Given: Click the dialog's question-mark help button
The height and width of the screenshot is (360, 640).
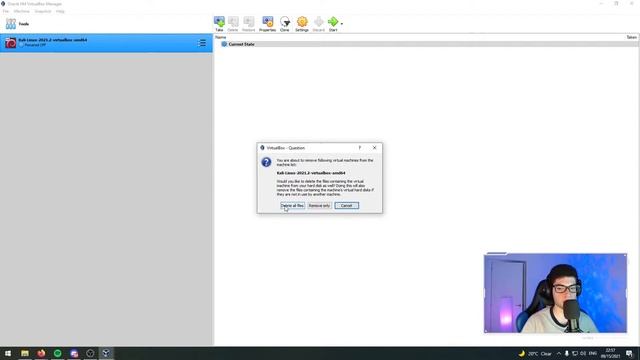Looking at the screenshot, I should [360, 148].
